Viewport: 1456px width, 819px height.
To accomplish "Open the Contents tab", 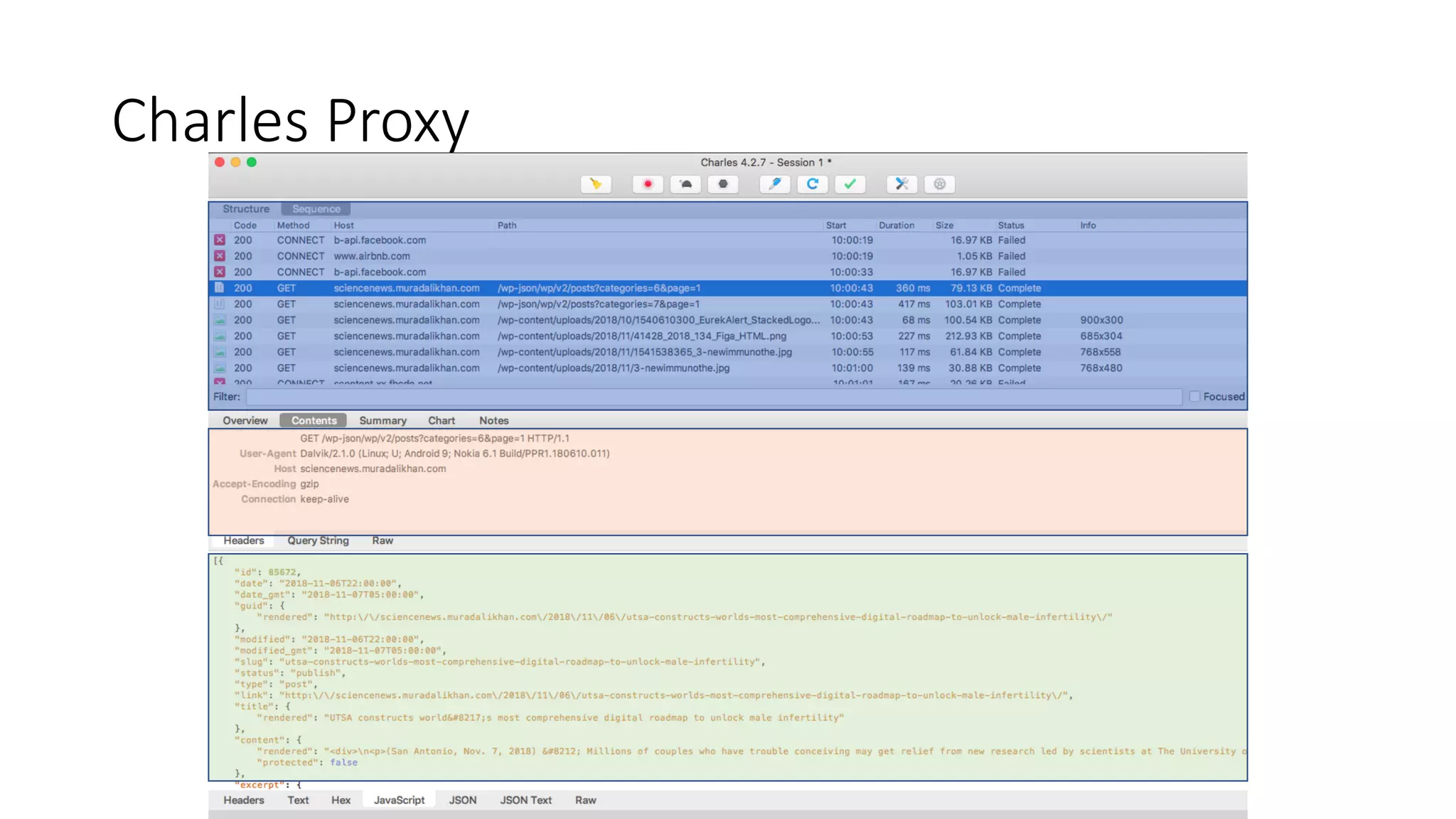I will click(x=314, y=421).
